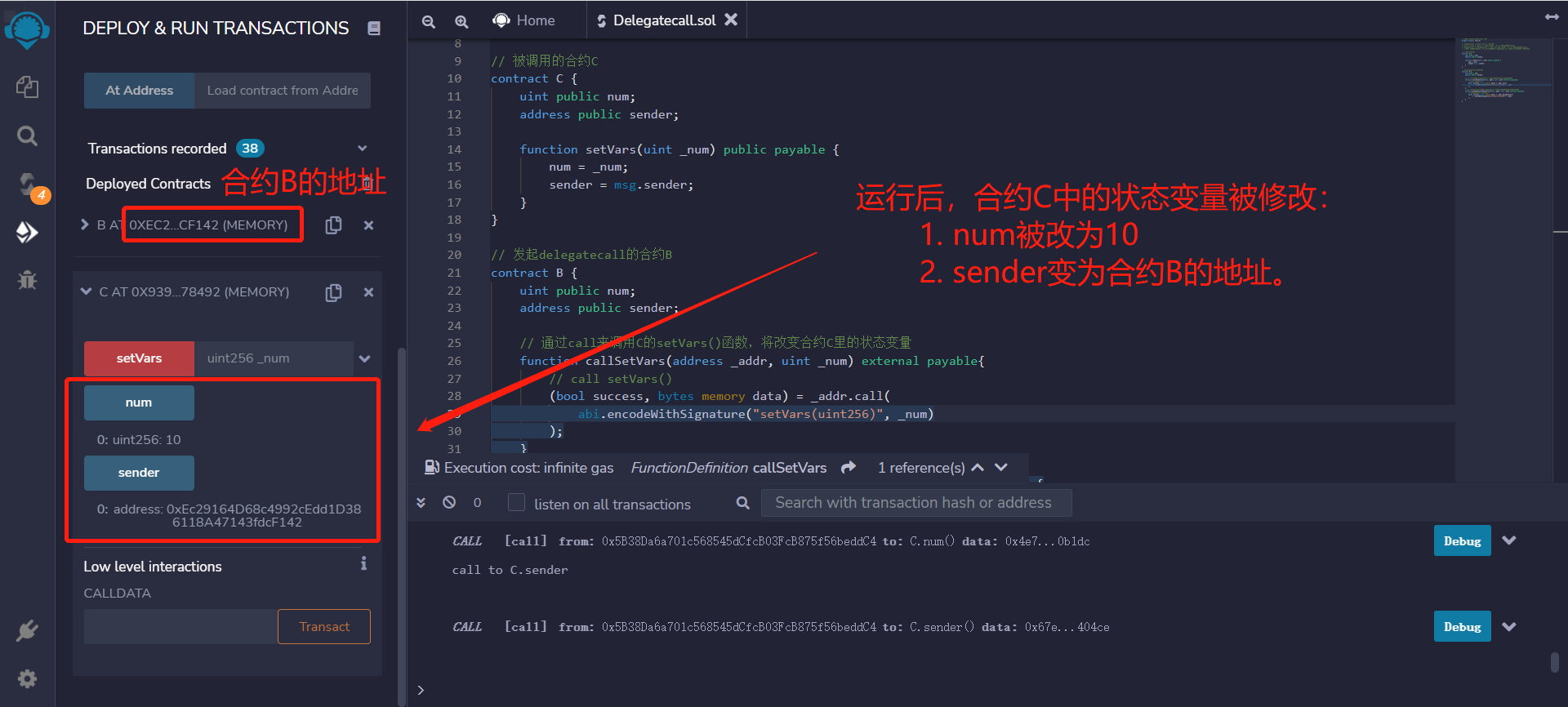
Task: Open the Settings gear icon
Action: [27, 678]
